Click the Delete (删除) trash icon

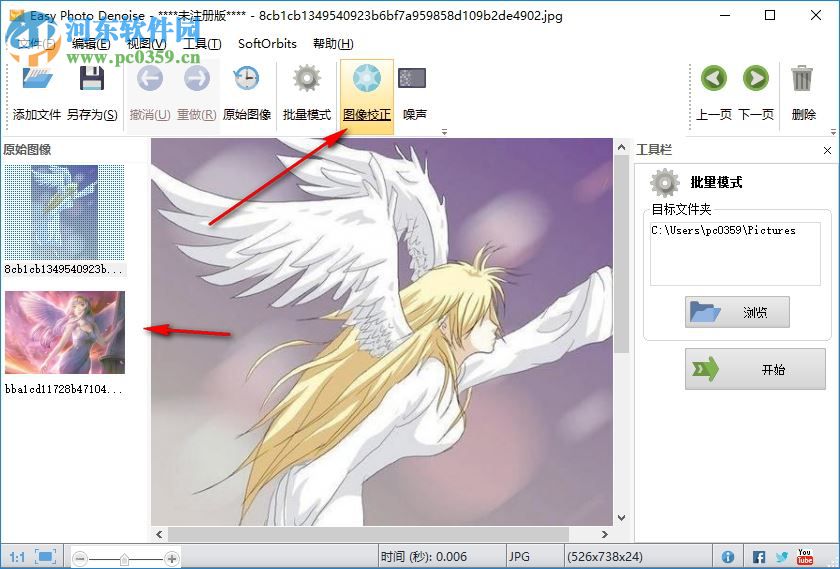click(x=802, y=79)
